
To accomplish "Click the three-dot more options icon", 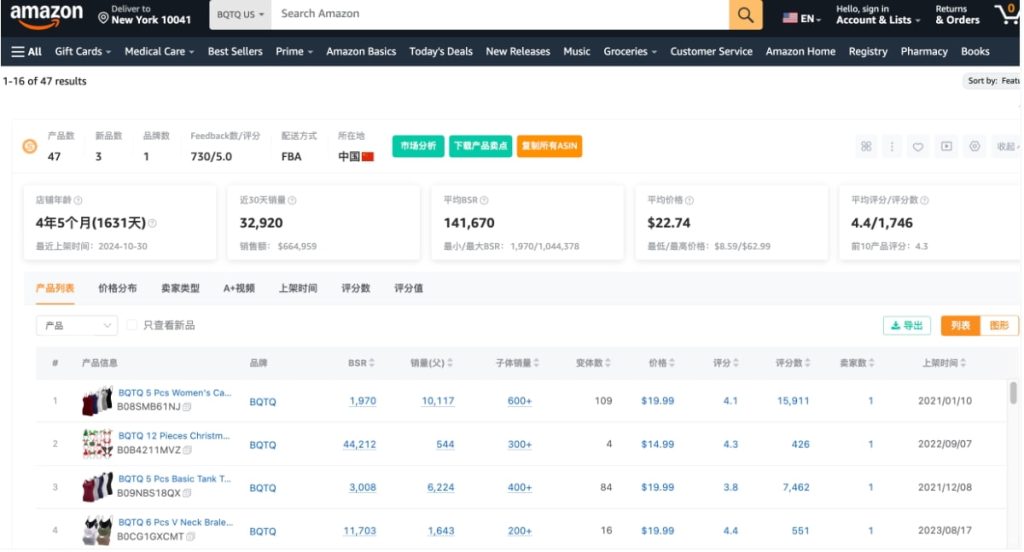I will pyautogui.click(x=892, y=147).
